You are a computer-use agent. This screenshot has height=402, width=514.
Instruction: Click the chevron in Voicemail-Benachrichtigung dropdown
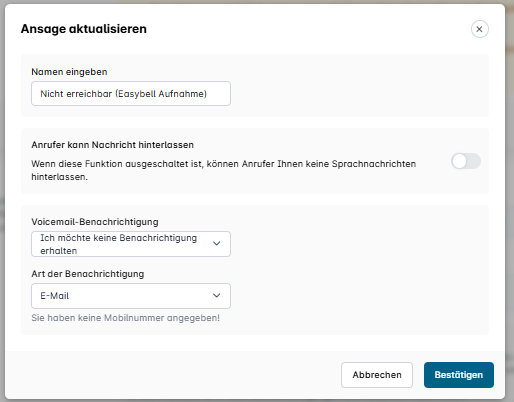(x=217, y=244)
